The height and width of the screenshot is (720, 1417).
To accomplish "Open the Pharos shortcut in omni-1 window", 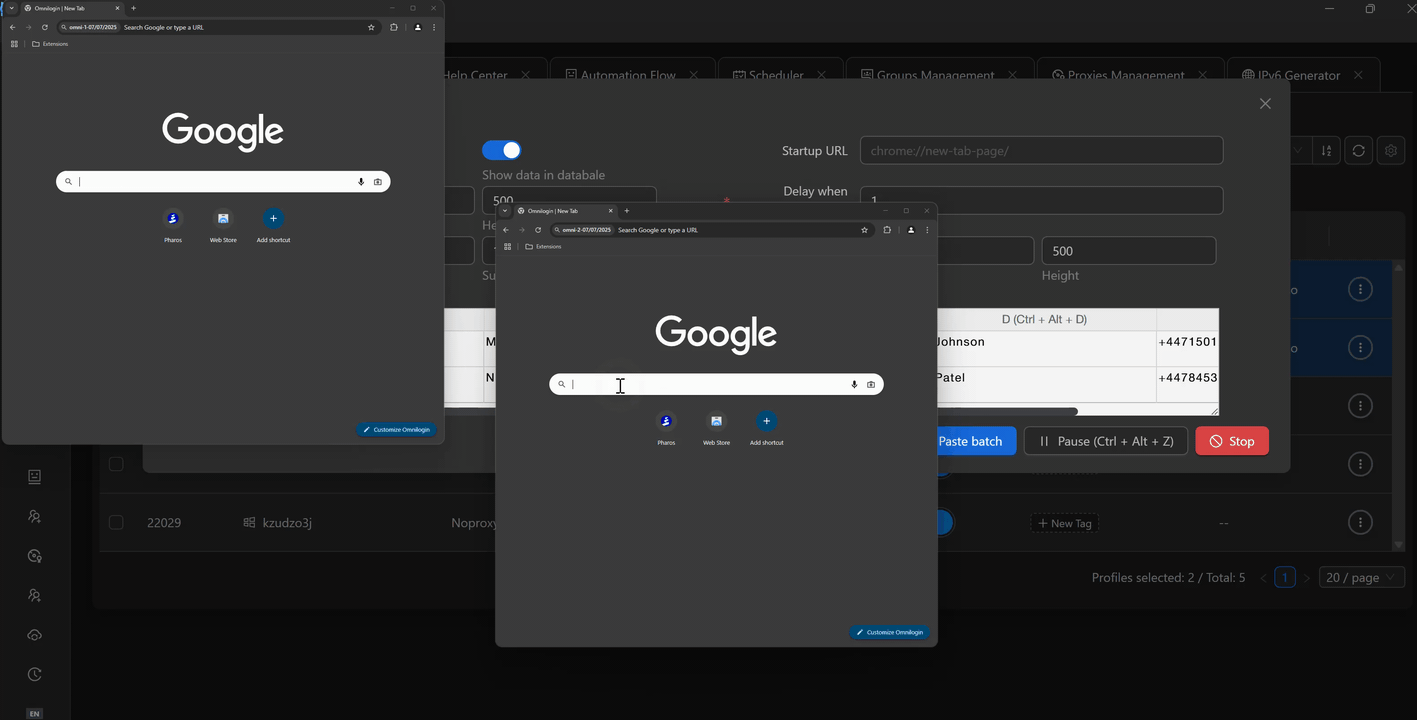I will coord(173,219).
